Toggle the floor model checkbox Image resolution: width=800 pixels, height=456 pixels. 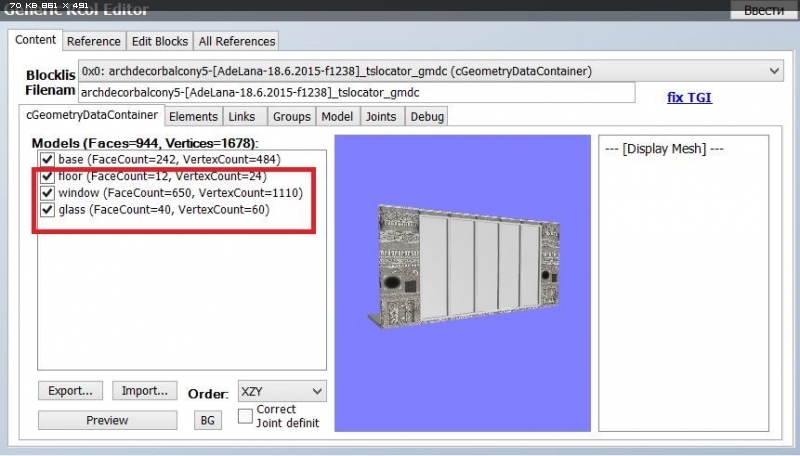pos(47,176)
